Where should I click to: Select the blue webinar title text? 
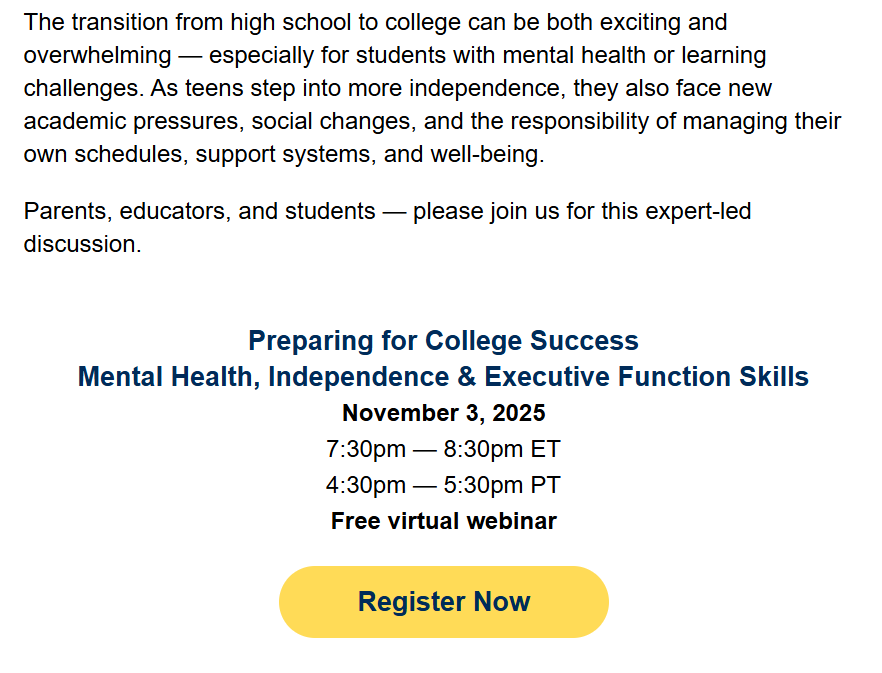pos(443,358)
